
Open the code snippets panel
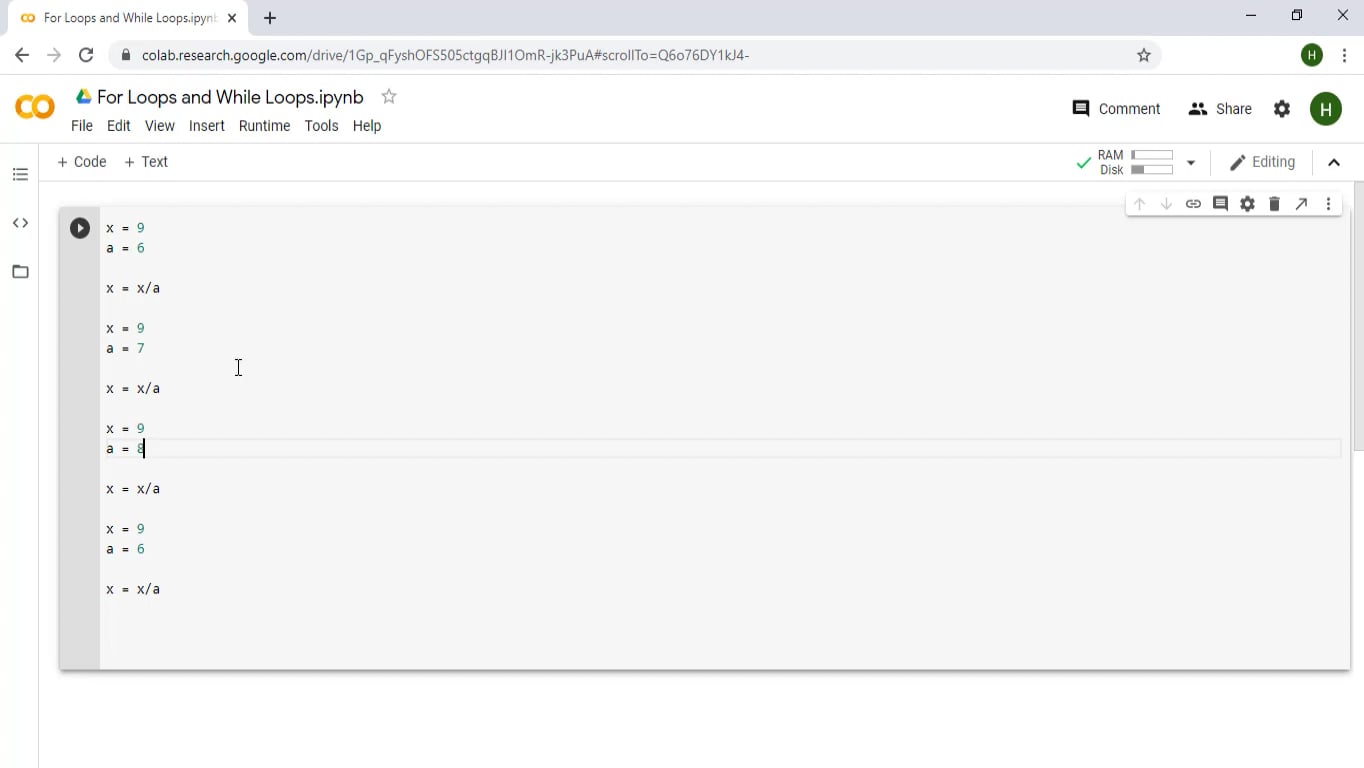point(20,223)
